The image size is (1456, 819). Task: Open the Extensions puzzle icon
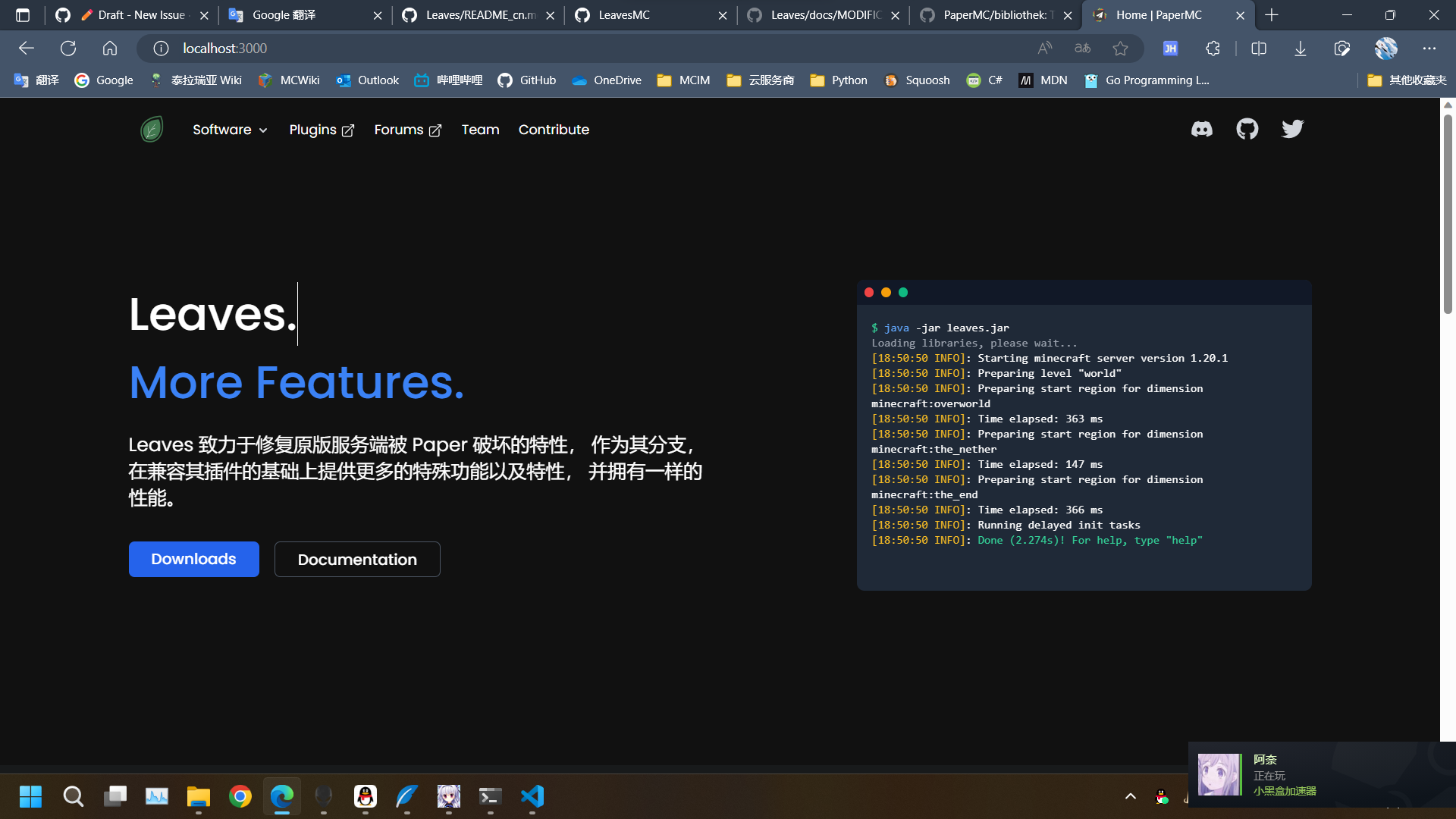tap(1213, 48)
